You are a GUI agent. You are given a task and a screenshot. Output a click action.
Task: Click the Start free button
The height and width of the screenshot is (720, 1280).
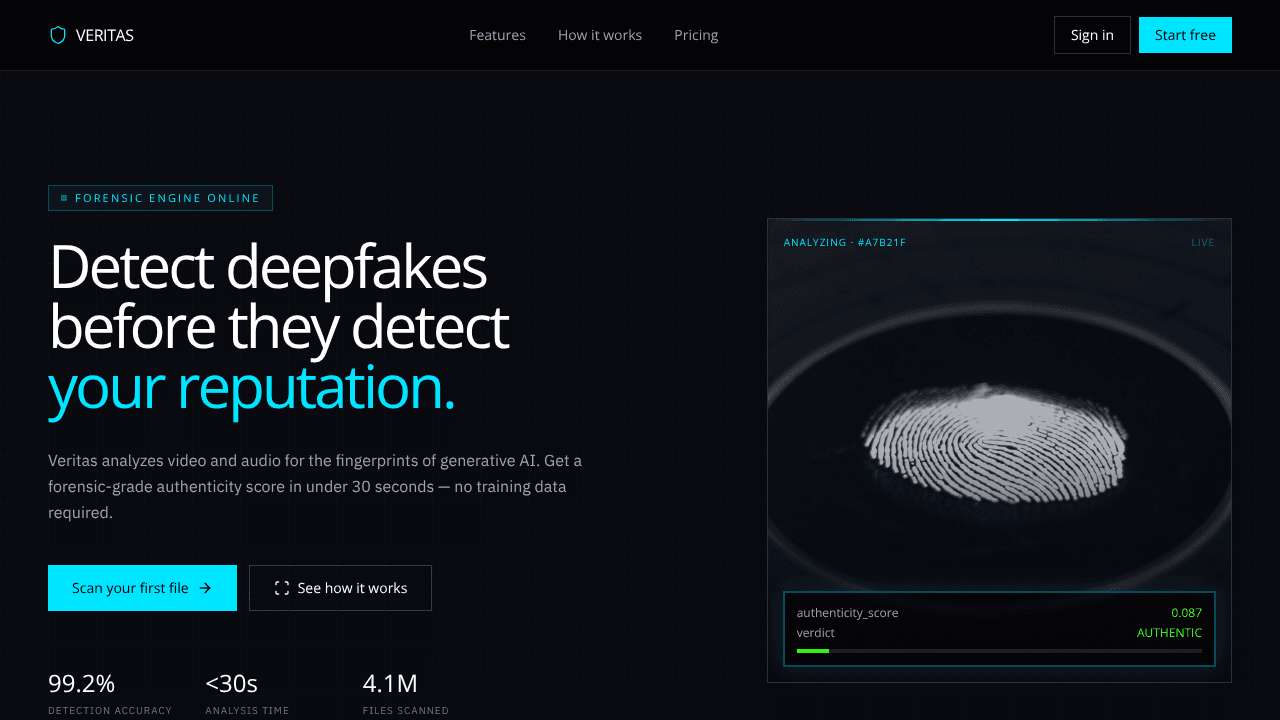[1185, 35]
